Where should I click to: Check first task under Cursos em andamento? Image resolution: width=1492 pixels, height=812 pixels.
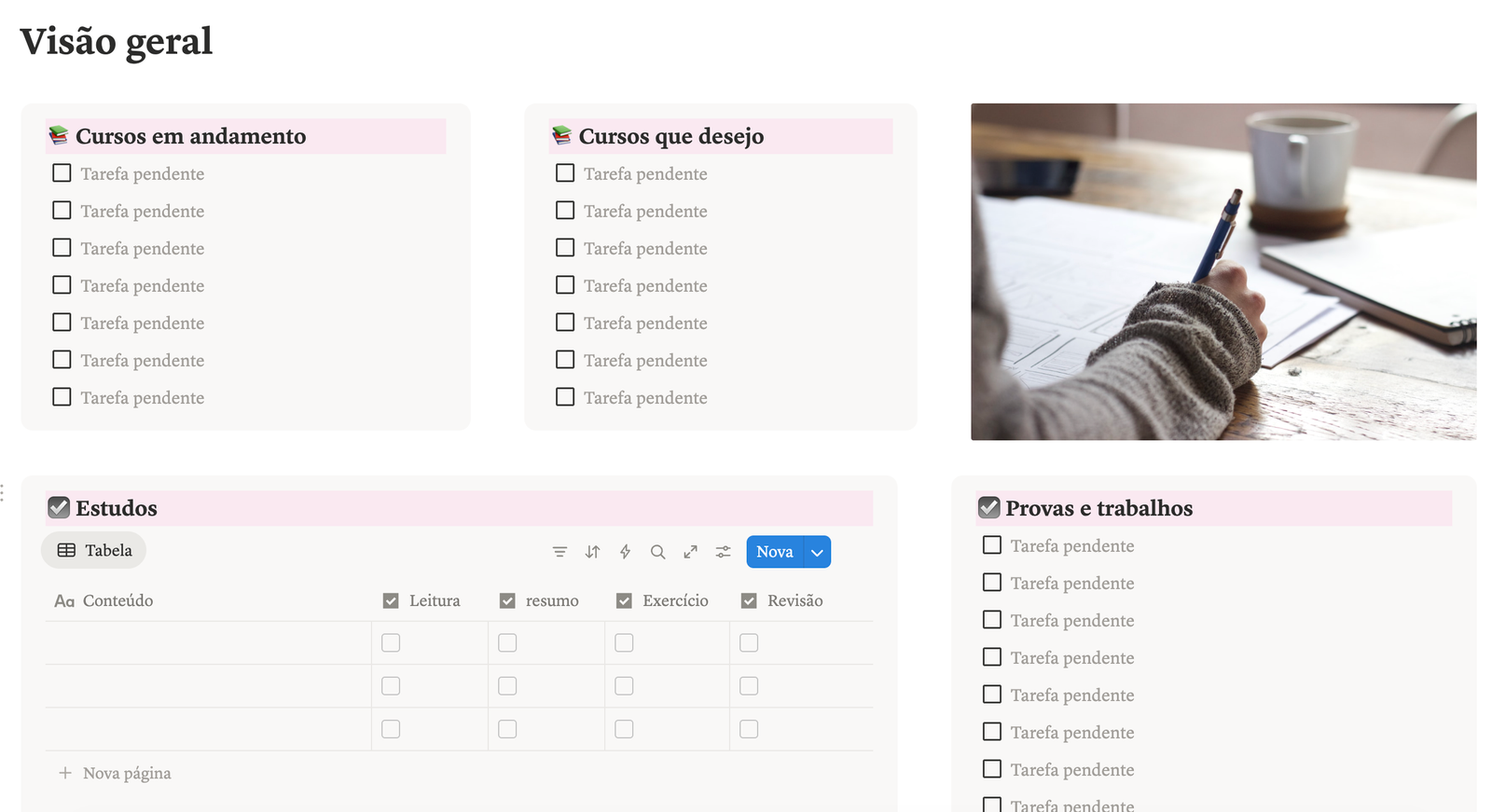point(62,173)
